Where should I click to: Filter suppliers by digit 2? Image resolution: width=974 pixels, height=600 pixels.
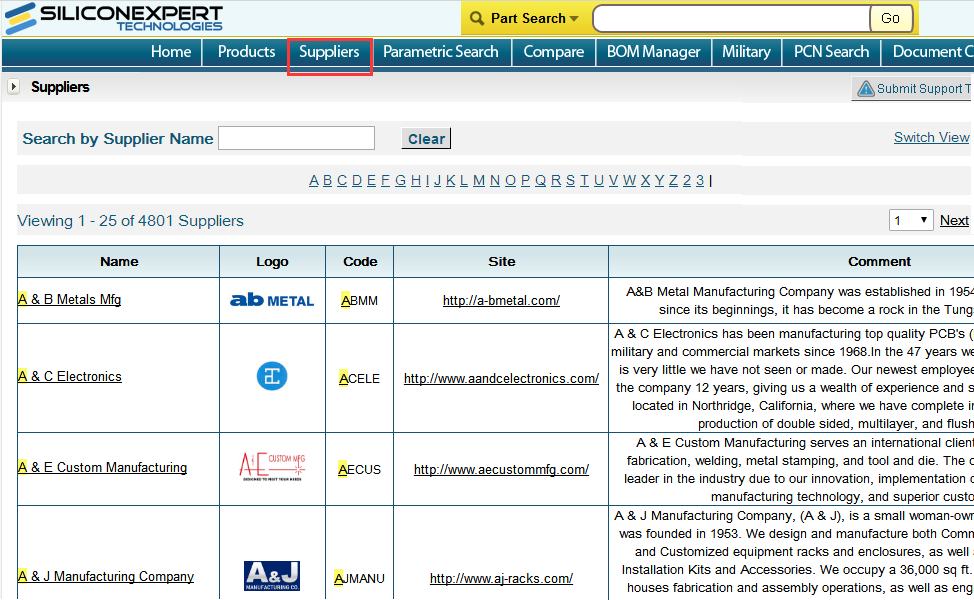686,180
